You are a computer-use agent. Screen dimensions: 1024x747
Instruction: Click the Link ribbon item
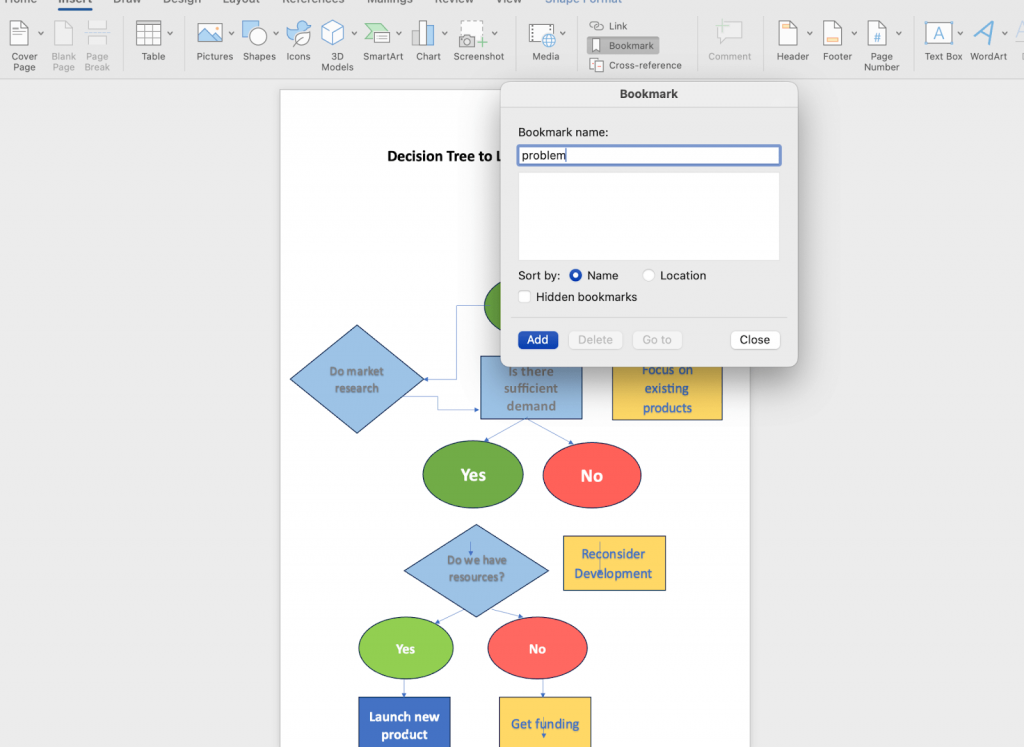click(x=609, y=26)
